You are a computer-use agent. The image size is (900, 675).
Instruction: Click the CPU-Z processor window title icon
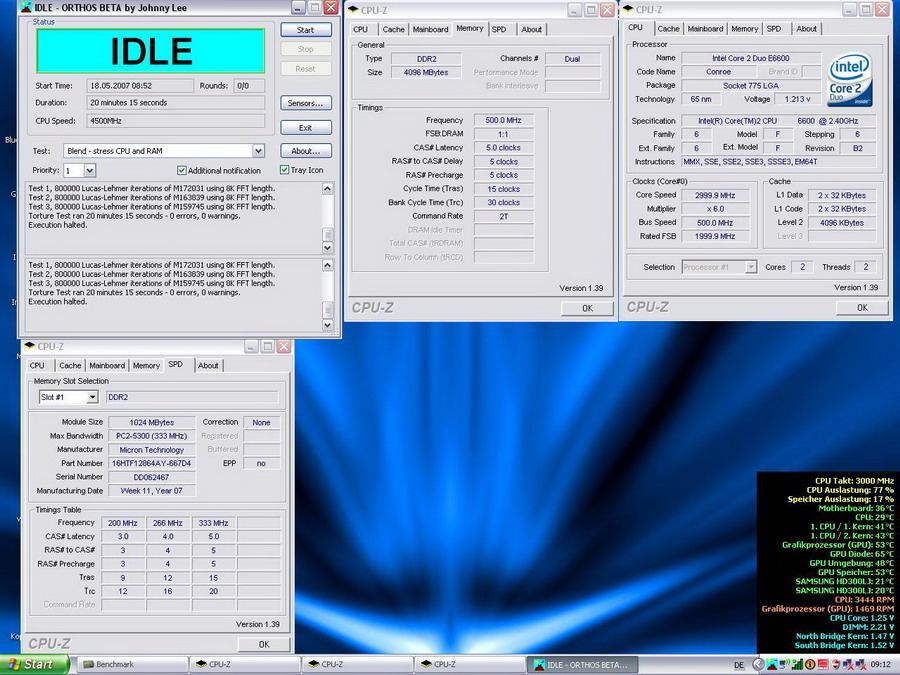tap(629, 9)
